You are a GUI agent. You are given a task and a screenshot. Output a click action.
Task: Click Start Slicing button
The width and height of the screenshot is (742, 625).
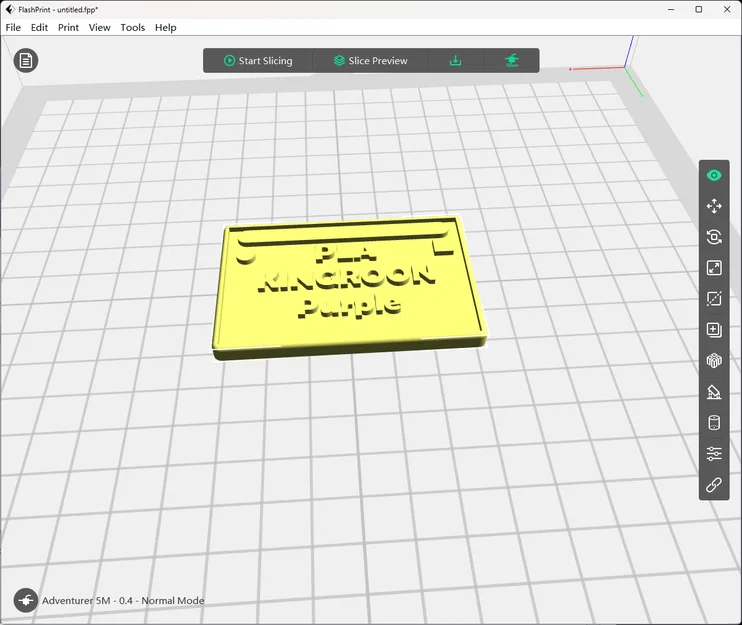(258, 61)
